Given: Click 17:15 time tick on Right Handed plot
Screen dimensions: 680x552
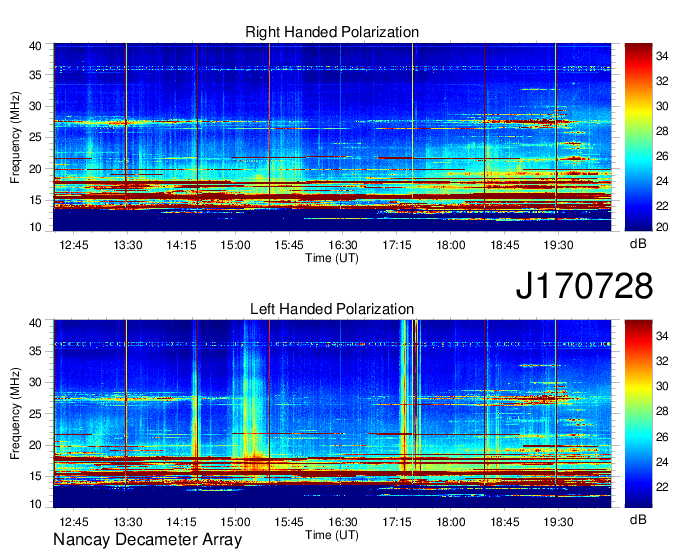Looking at the screenshot, I should click(x=397, y=245).
